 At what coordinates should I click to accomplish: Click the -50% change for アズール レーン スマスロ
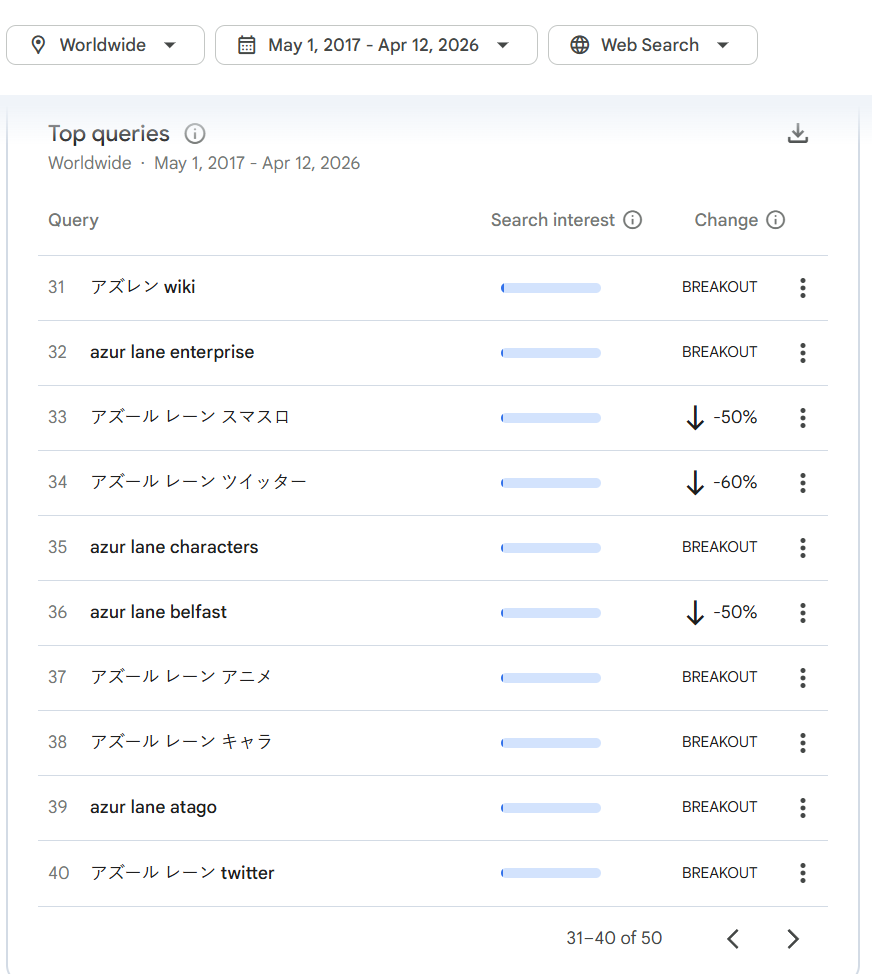pos(722,417)
